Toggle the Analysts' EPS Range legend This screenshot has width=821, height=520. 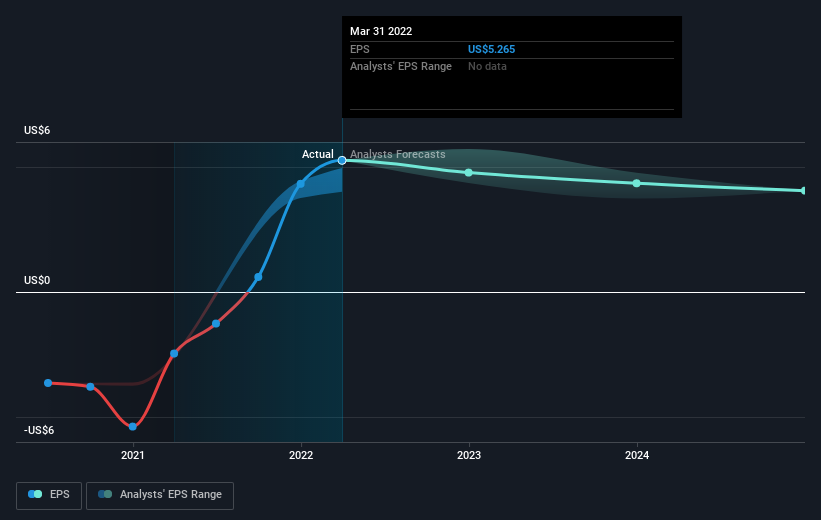(x=160, y=495)
